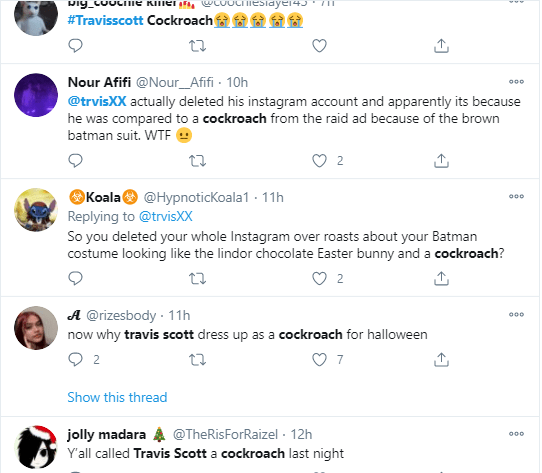
Task: Retweet Koala's Batman costume tweet
Action: pos(197,278)
